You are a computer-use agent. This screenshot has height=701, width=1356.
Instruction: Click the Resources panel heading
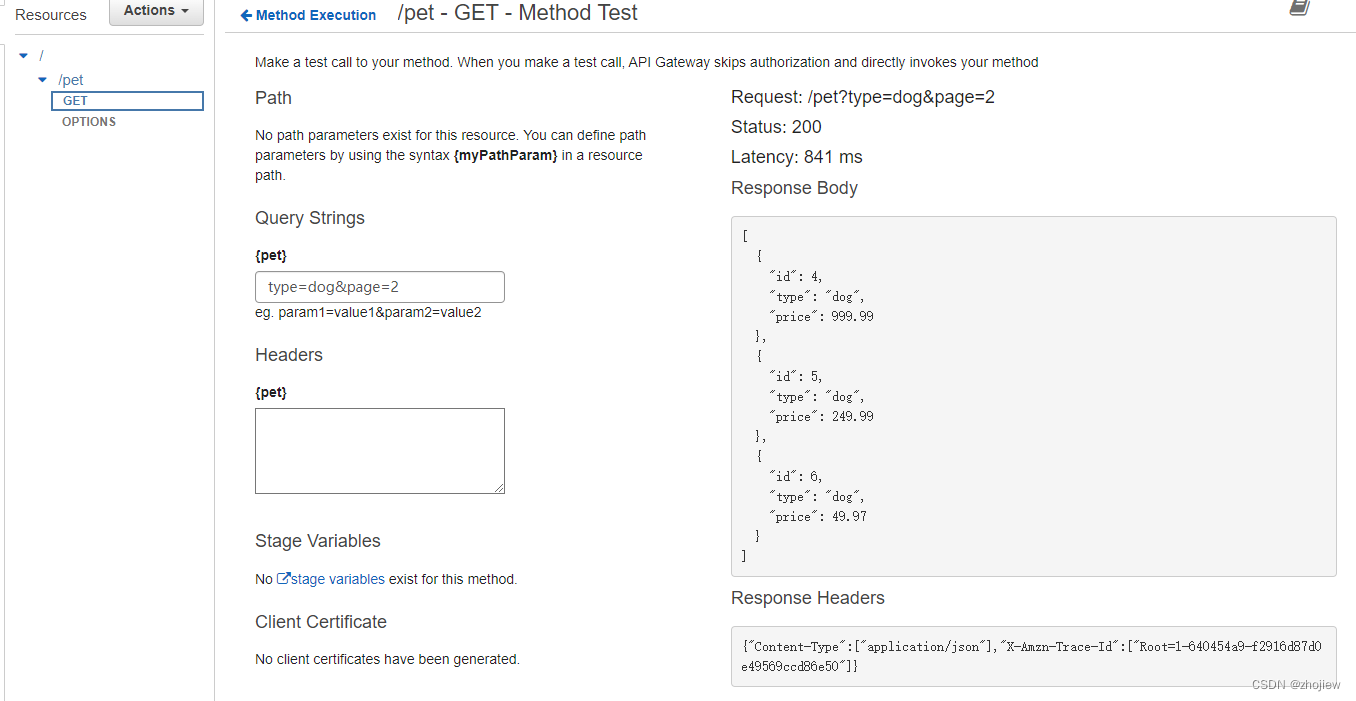pos(51,15)
